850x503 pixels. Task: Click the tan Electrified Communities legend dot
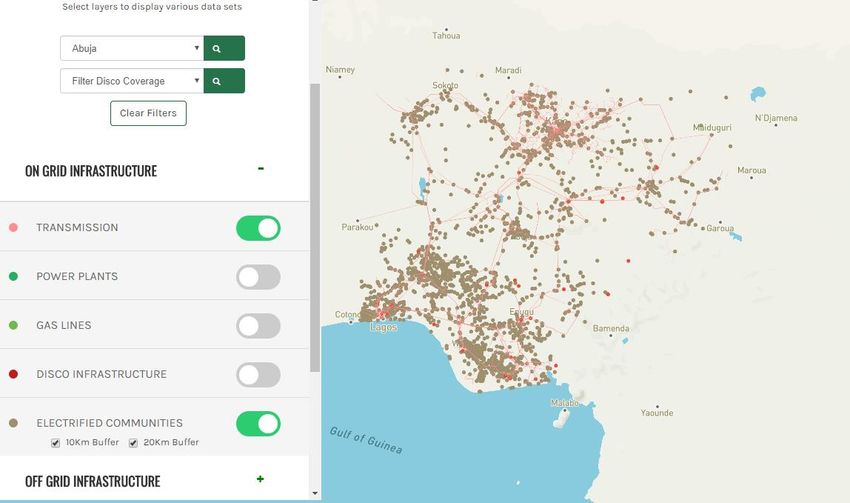11,423
